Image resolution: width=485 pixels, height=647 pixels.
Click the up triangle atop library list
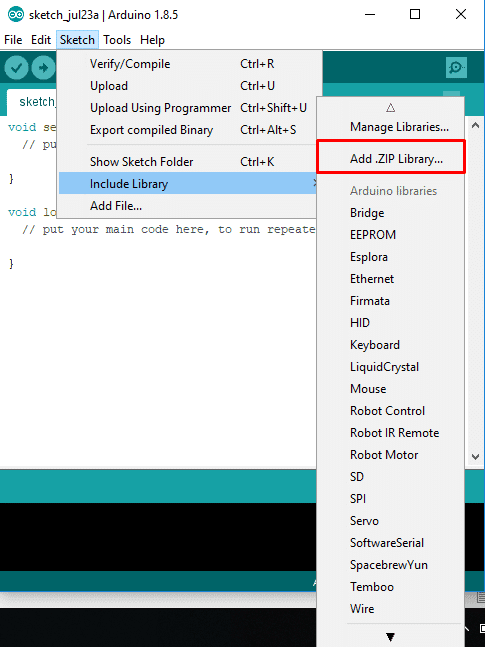tap(390, 108)
